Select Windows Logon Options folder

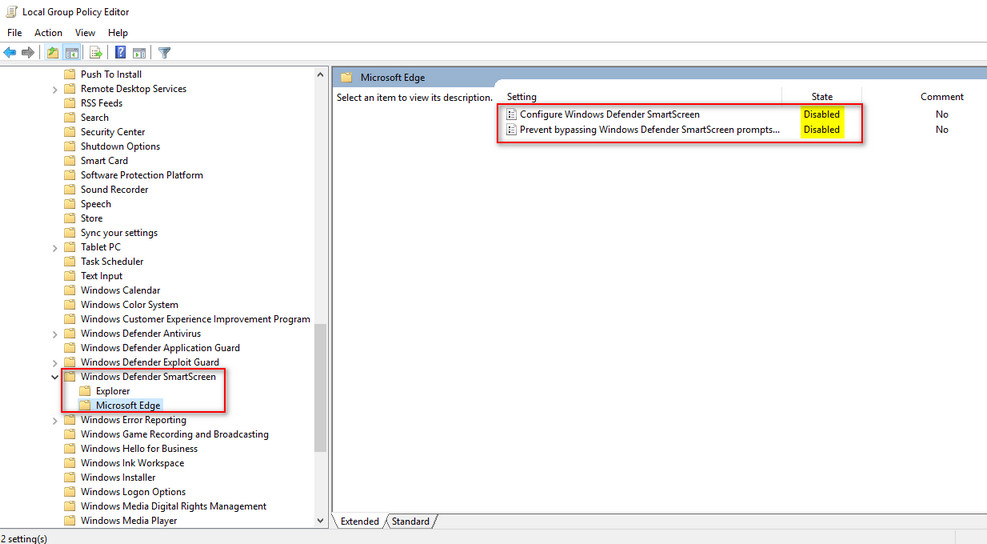coord(133,492)
